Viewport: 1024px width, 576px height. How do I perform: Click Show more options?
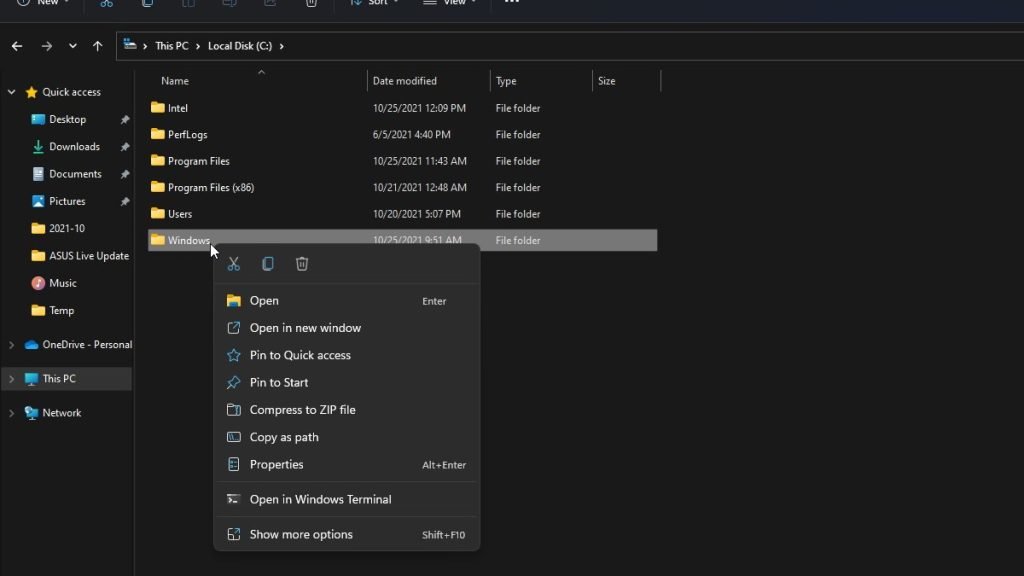[347, 534]
